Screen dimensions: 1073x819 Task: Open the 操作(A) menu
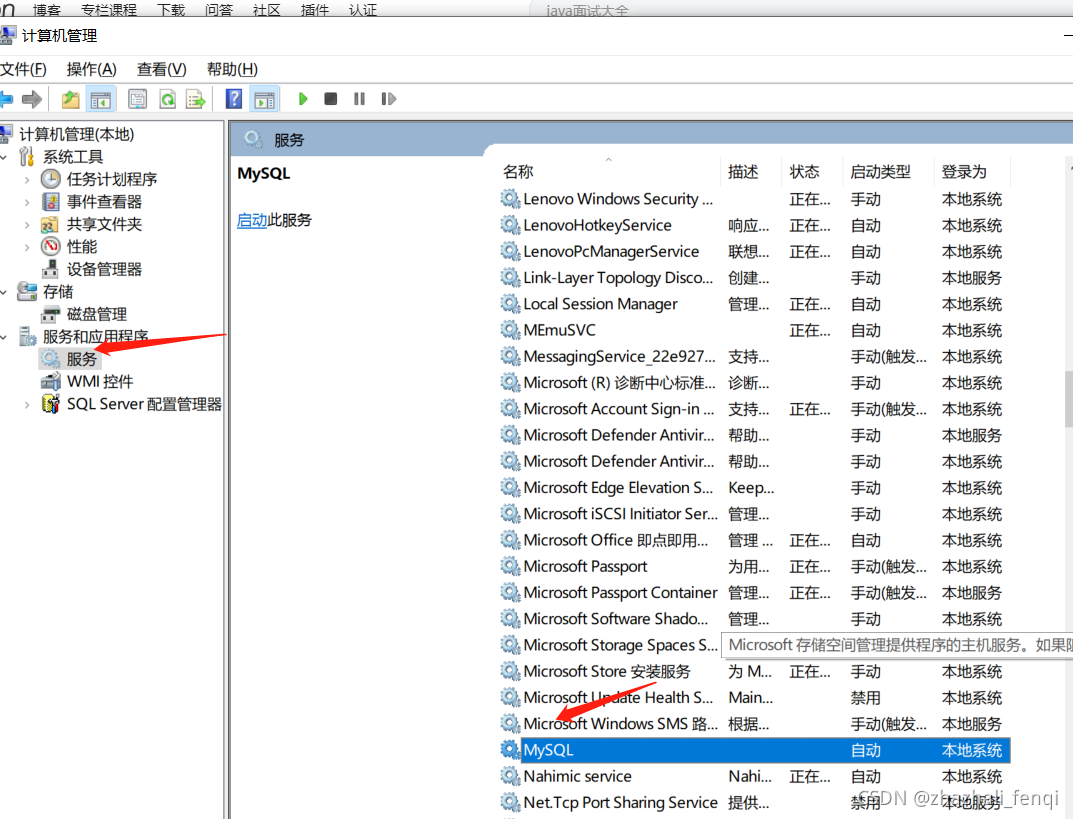point(91,69)
